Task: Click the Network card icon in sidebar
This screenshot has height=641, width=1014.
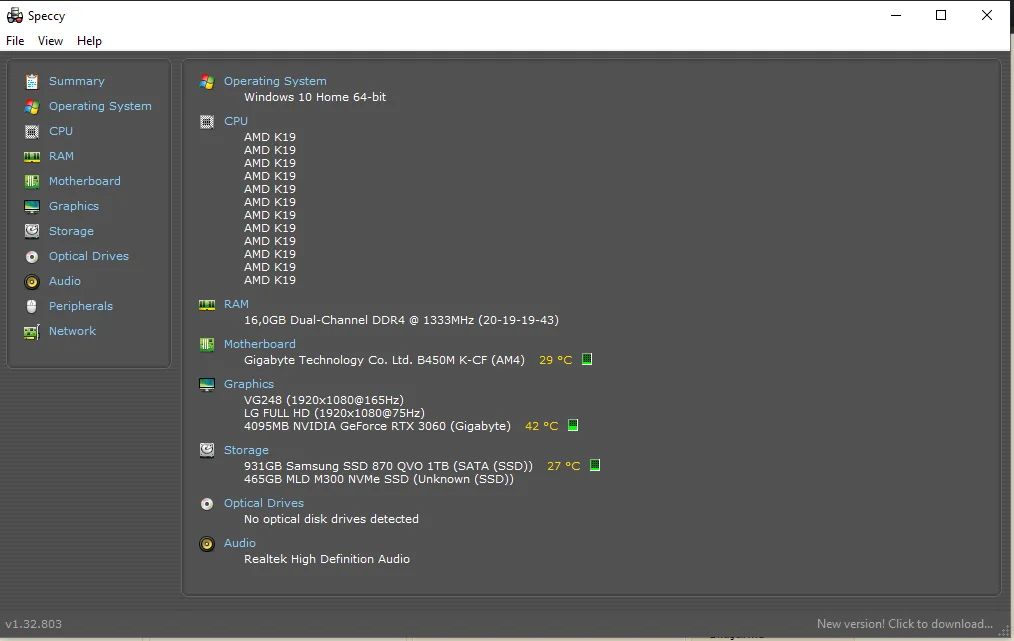Action: (x=32, y=332)
